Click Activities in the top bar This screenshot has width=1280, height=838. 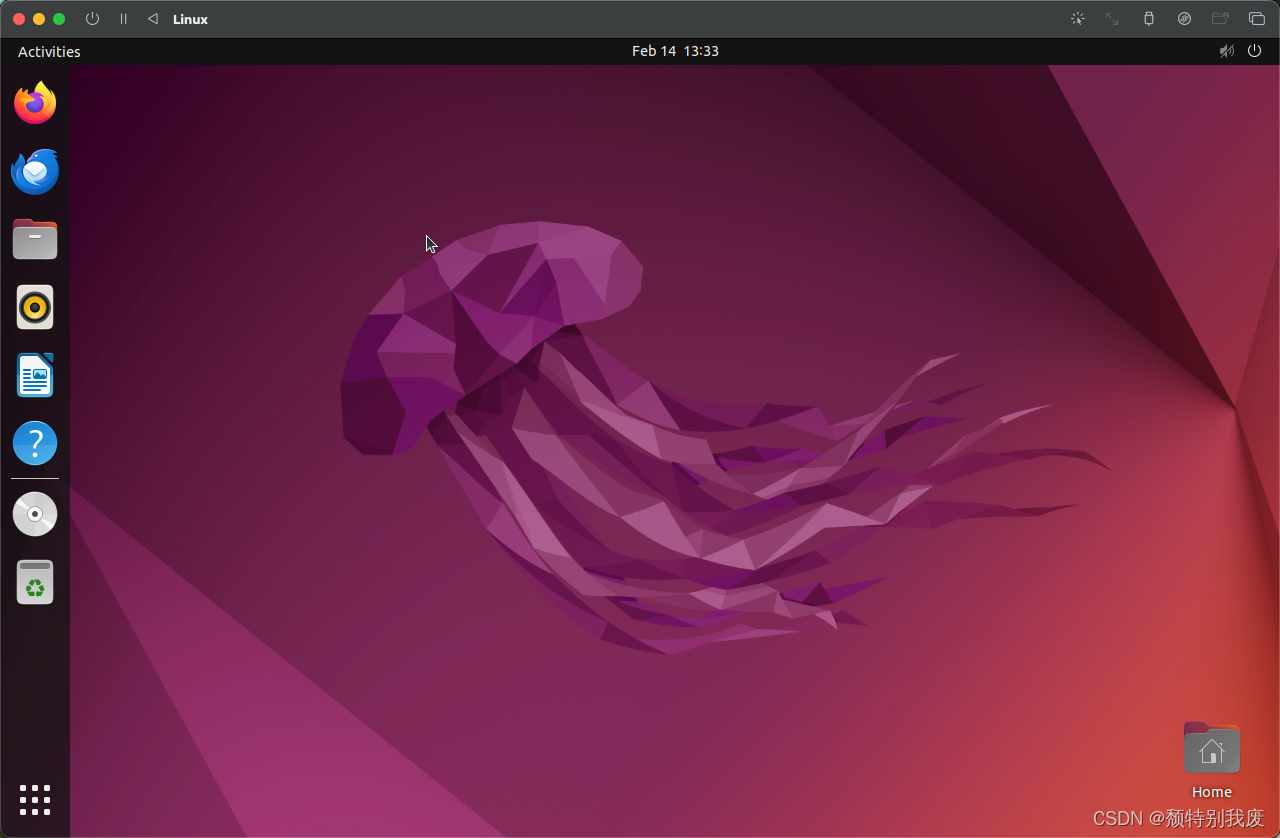point(49,52)
